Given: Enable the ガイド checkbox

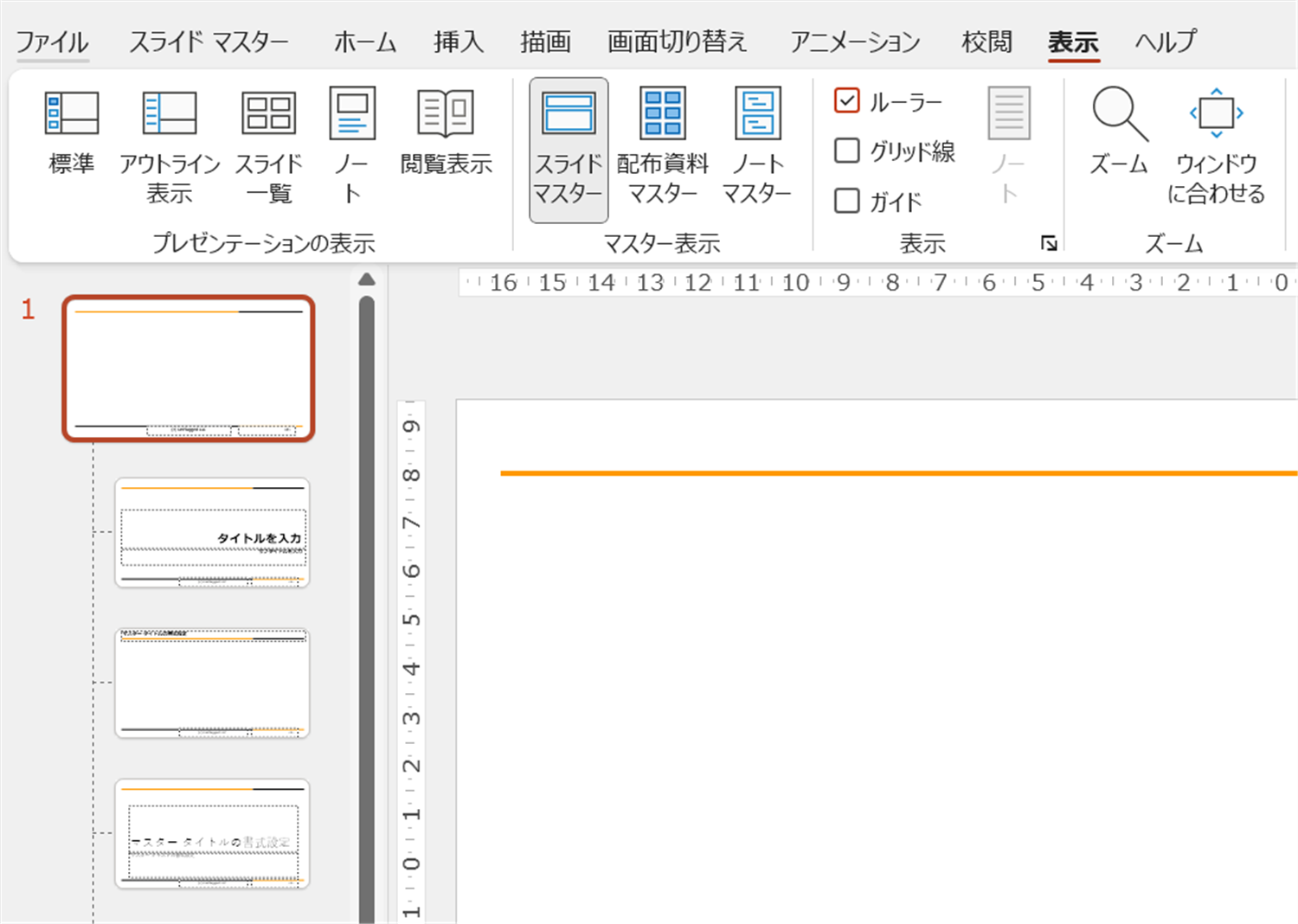Looking at the screenshot, I should [x=847, y=202].
